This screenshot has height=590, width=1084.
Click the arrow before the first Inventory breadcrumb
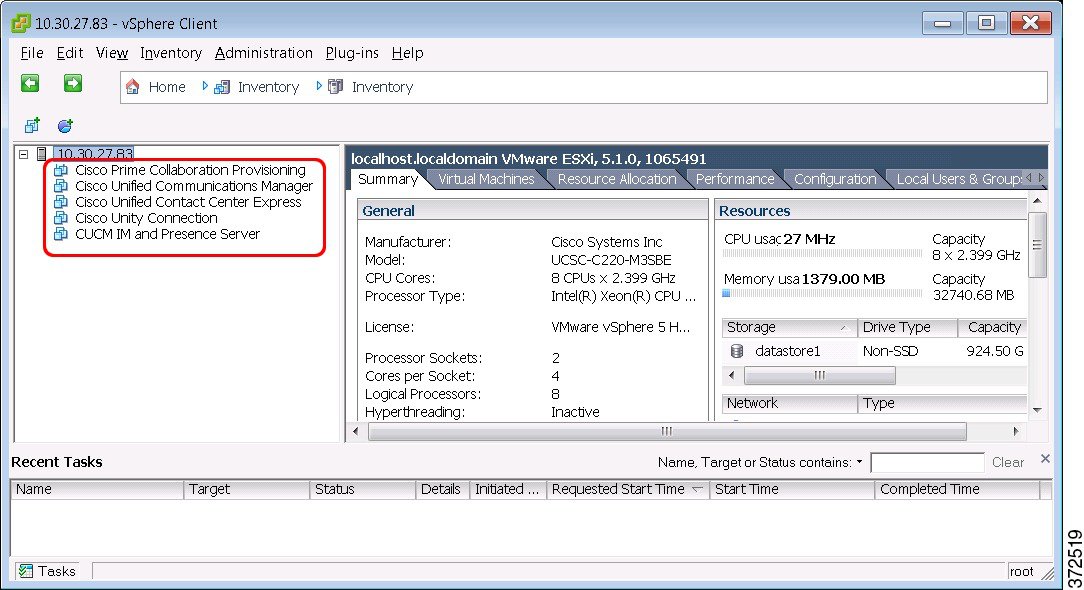pyautogui.click(x=205, y=86)
